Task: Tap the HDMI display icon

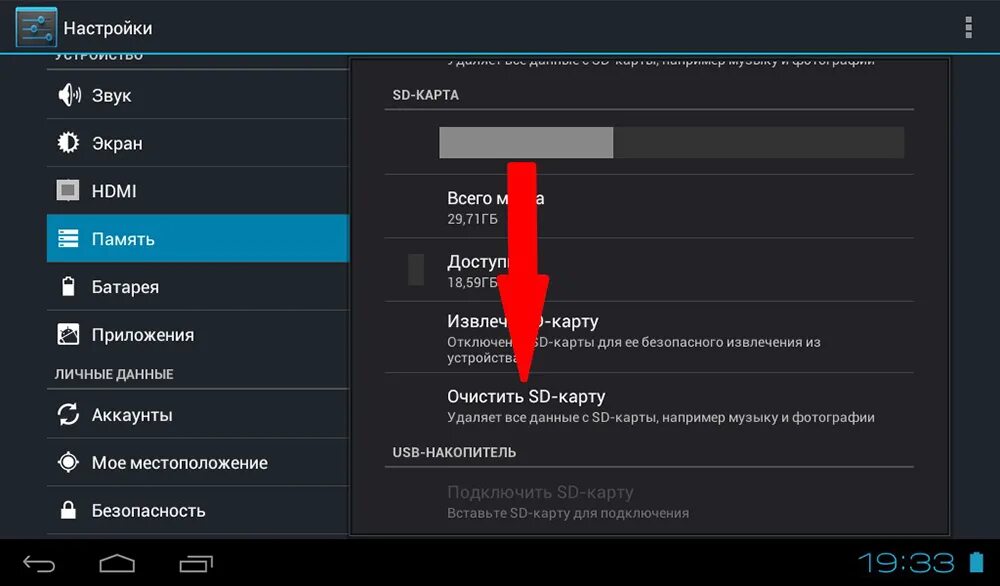Action: 68,190
